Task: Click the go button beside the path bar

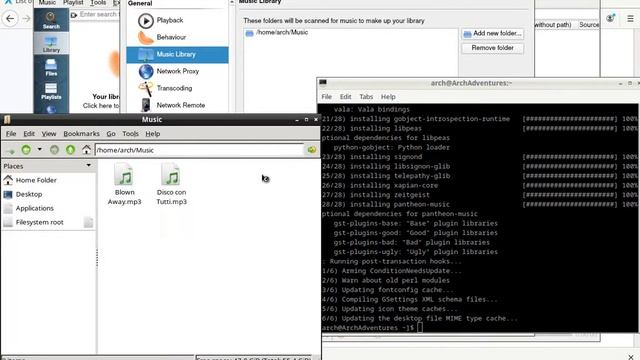Action: pyautogui.click(x=312, y=150)
